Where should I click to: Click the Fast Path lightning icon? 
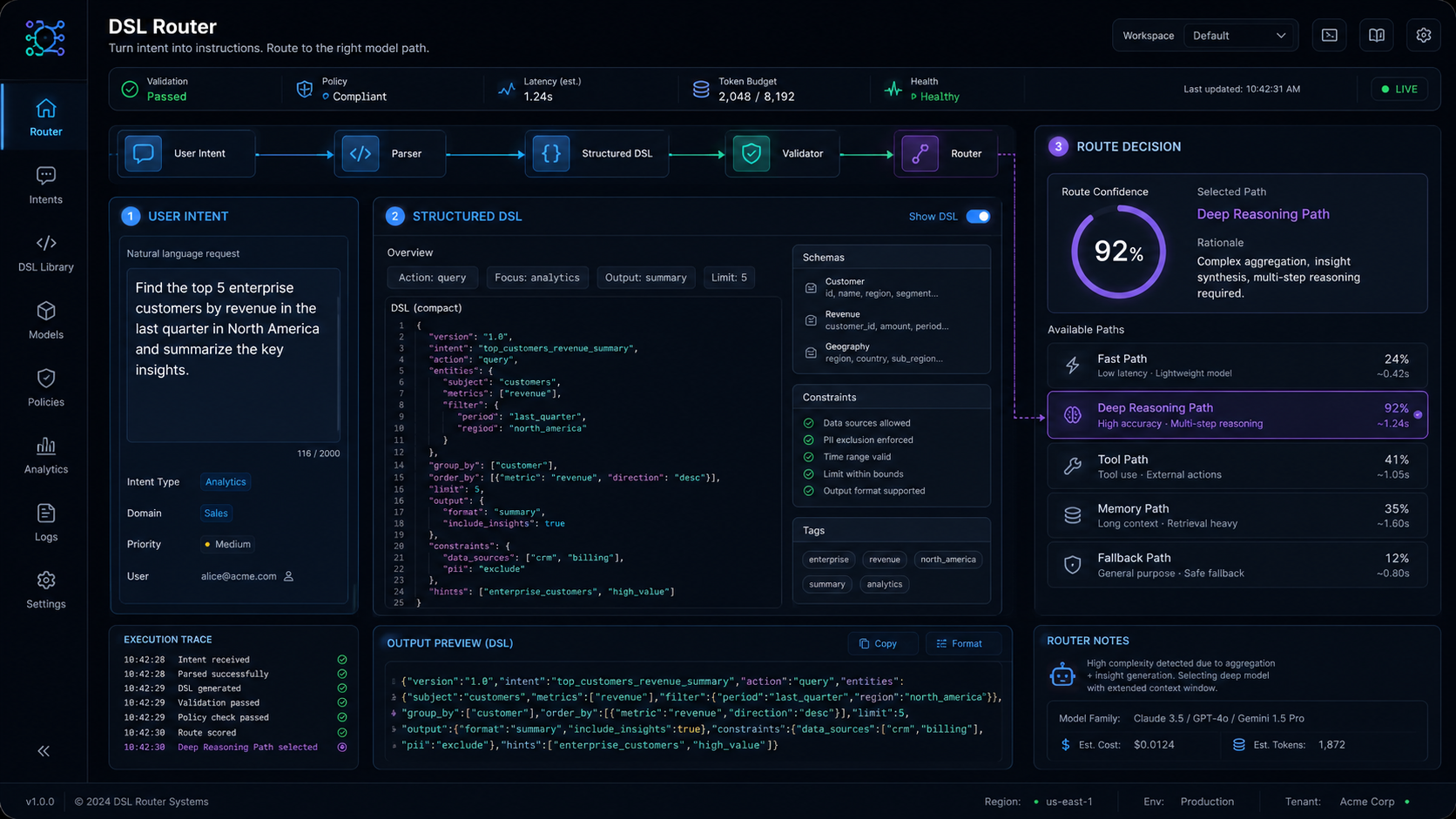(x=1073, y=366)
